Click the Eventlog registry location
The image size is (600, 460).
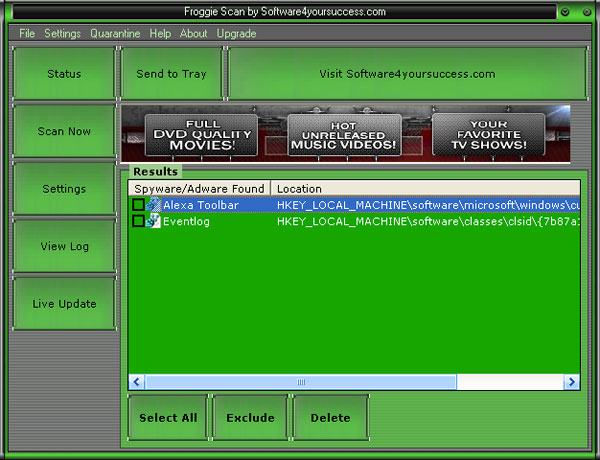pyautogui.click(x=428, y=221)
